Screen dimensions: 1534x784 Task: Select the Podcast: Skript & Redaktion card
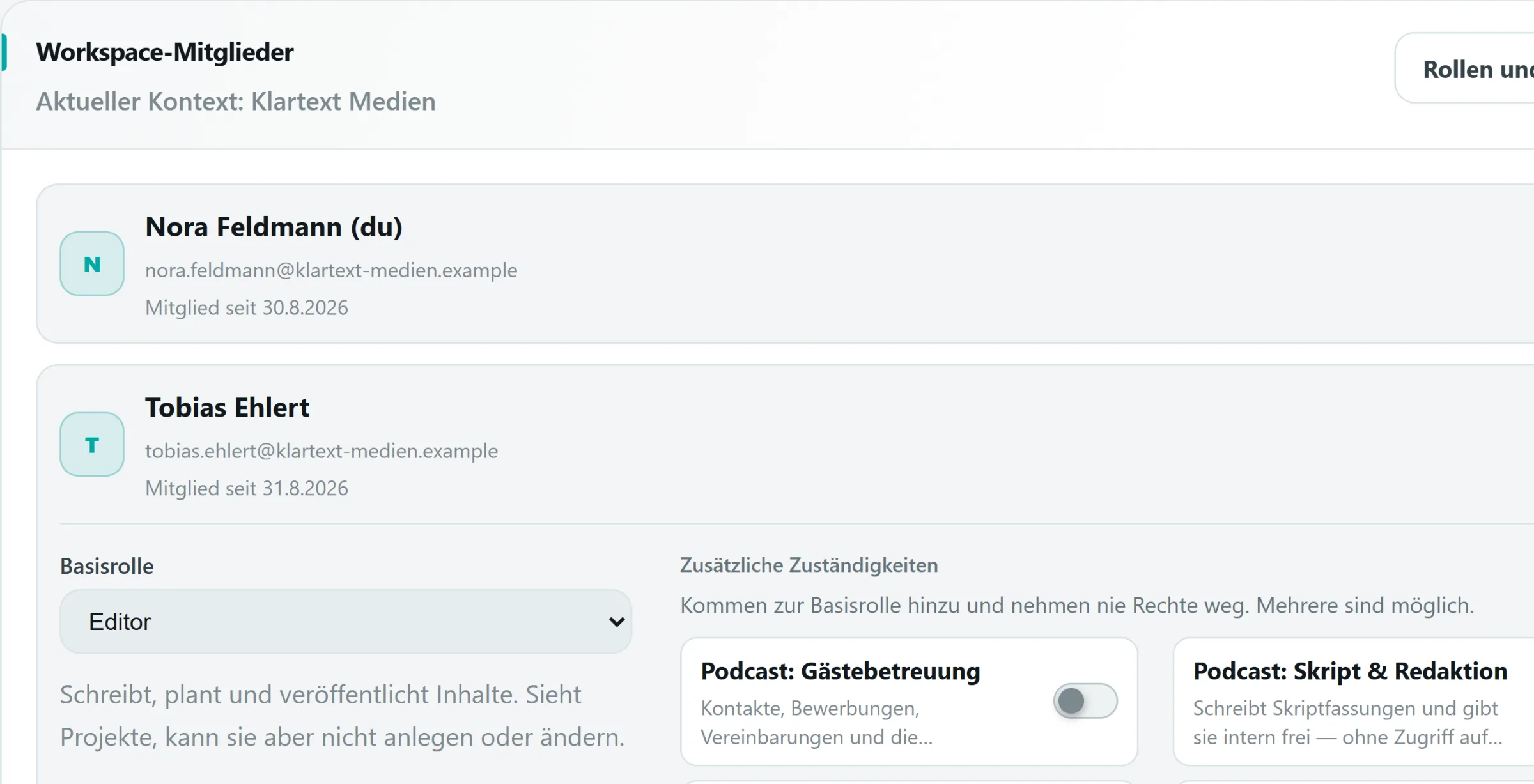1354,702
